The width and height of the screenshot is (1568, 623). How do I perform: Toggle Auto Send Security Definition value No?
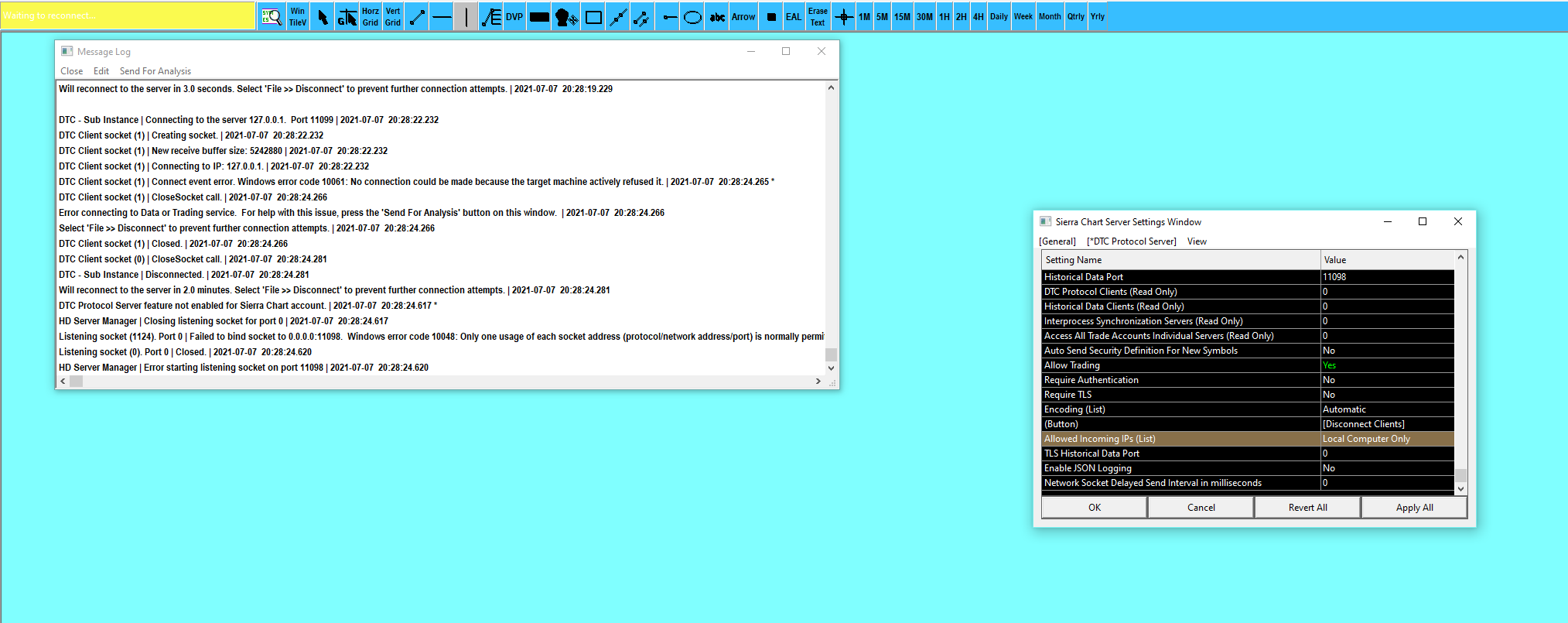(1388, 351)
